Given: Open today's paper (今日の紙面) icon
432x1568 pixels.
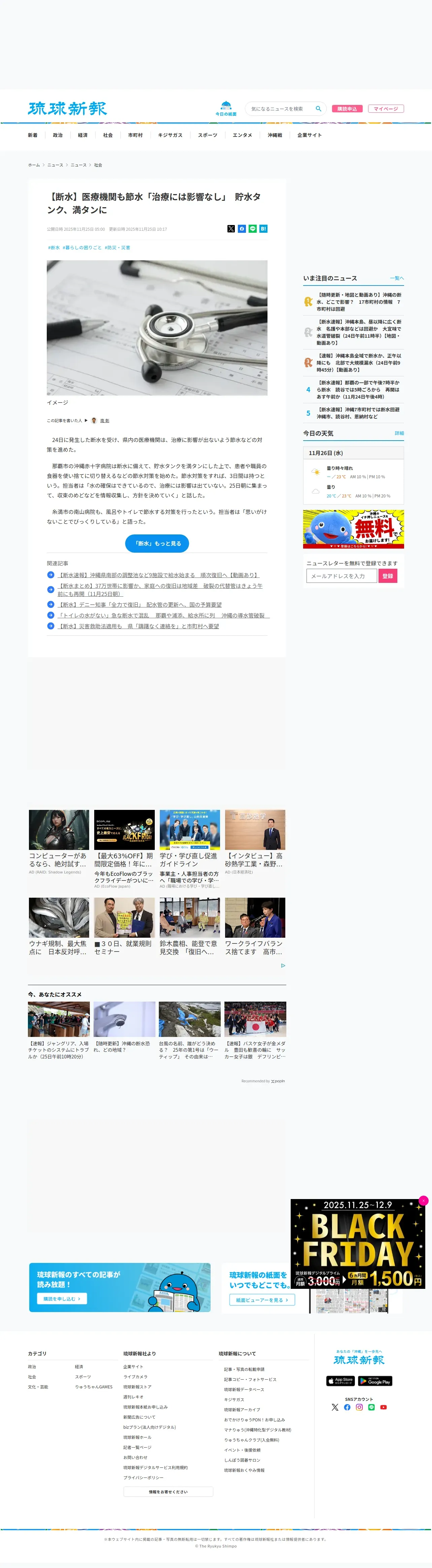Looking at the screenshot, I should (226, 108).
